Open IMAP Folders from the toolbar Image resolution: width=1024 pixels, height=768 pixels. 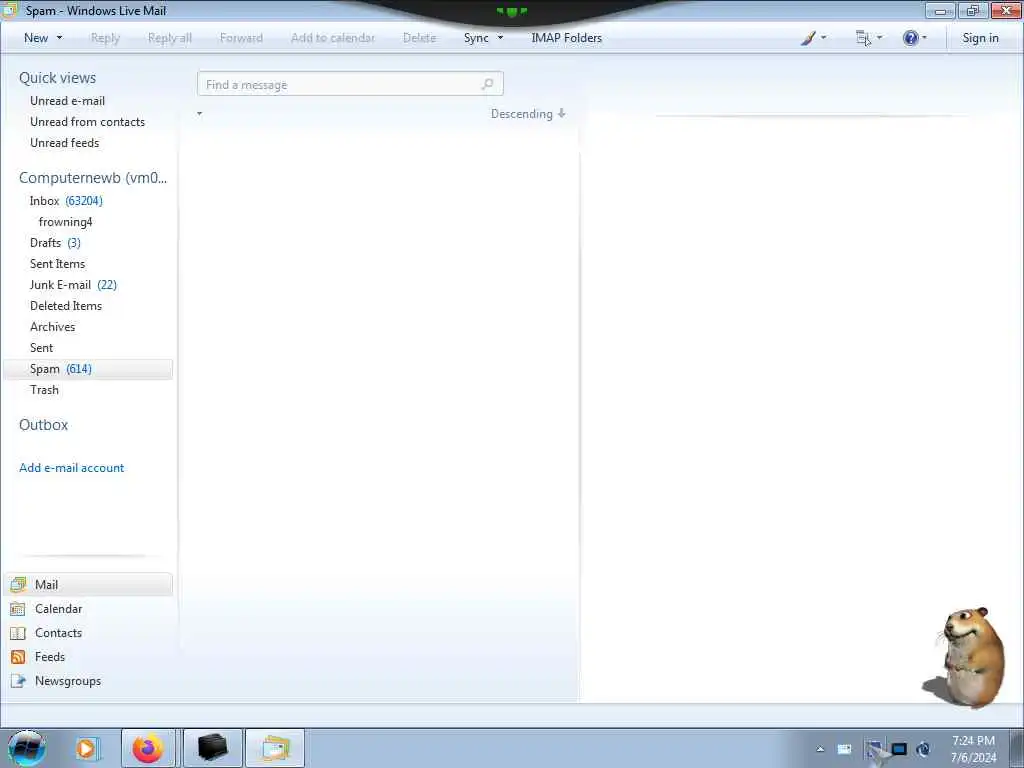(x=566, y=38)
